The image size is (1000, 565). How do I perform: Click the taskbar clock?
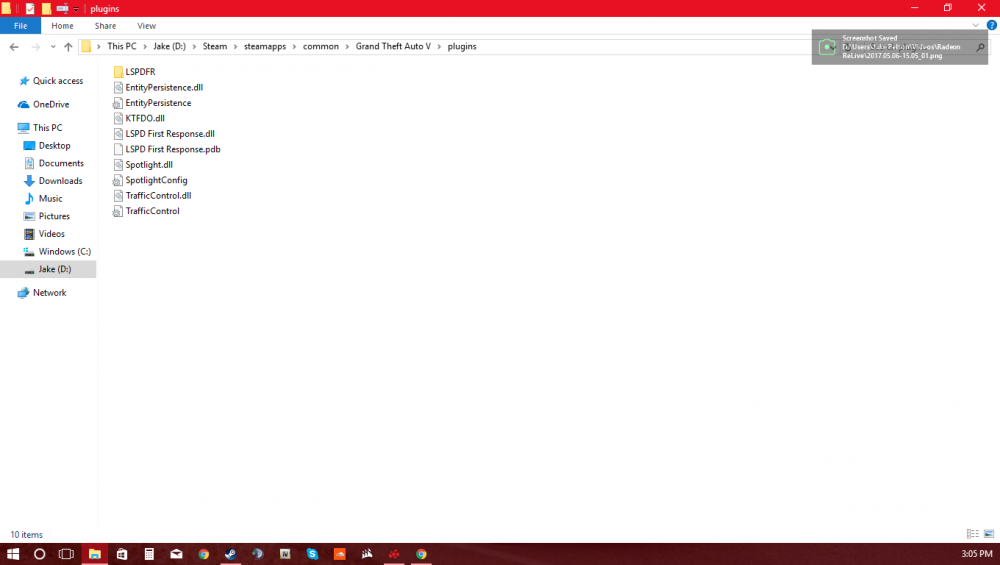point(976,554)
